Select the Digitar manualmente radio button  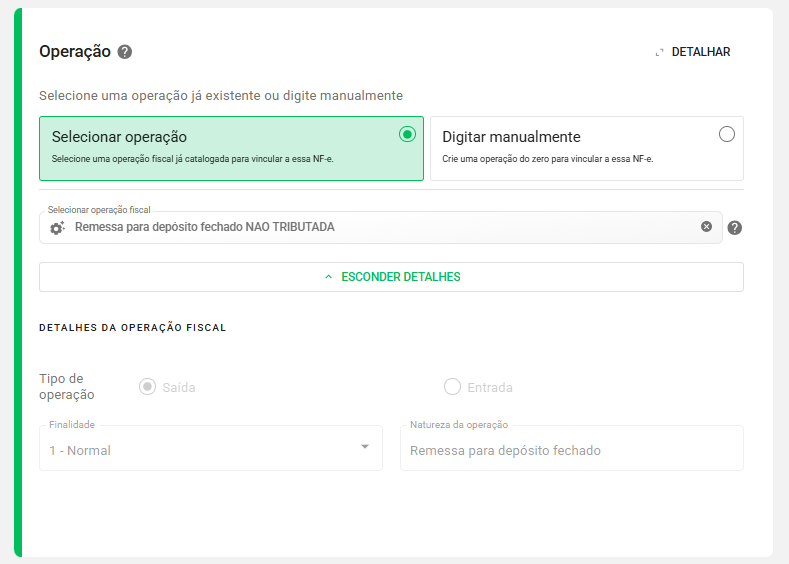pyautogui.click(x=726, y=134)
